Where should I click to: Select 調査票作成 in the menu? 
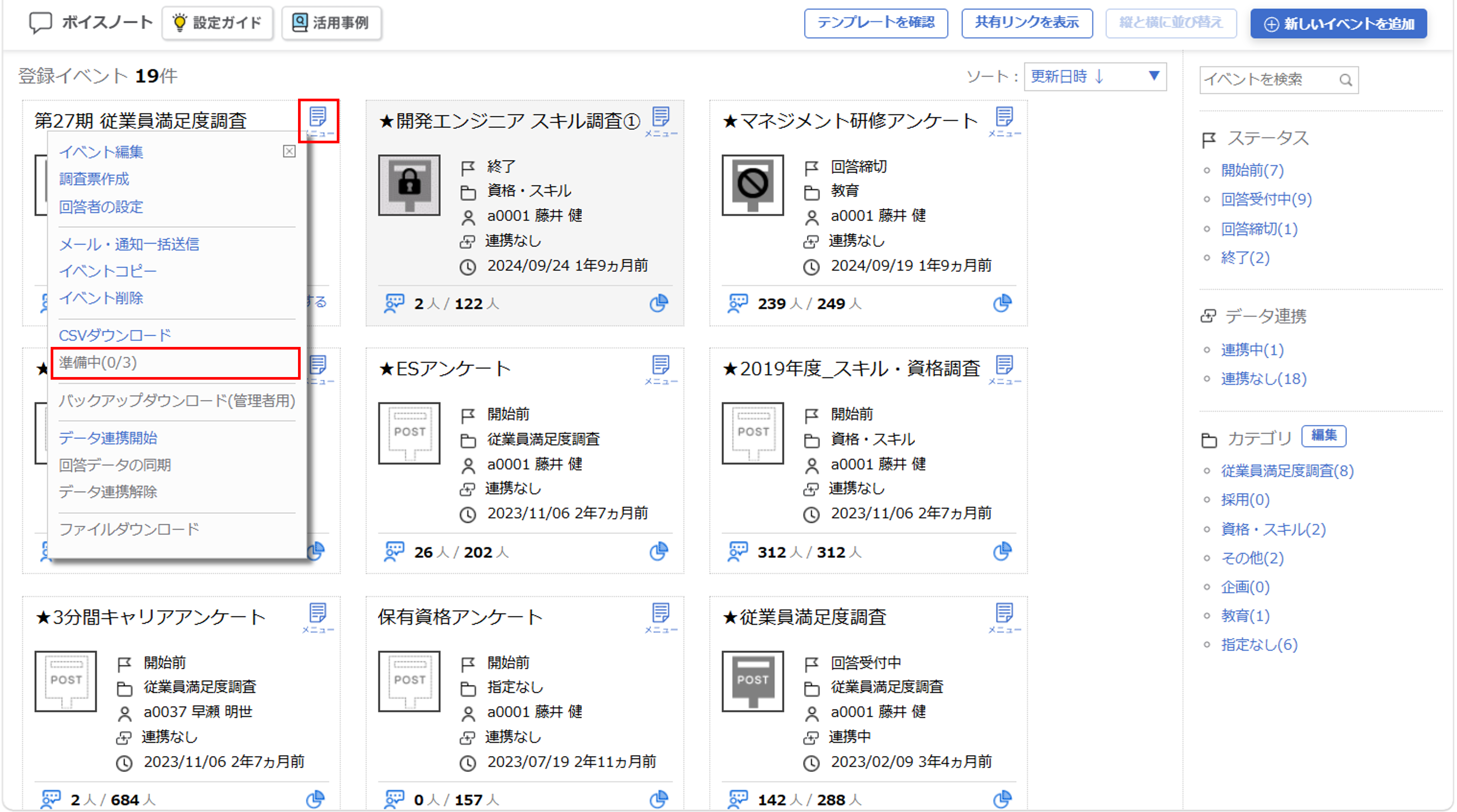[x=94, y=179]
